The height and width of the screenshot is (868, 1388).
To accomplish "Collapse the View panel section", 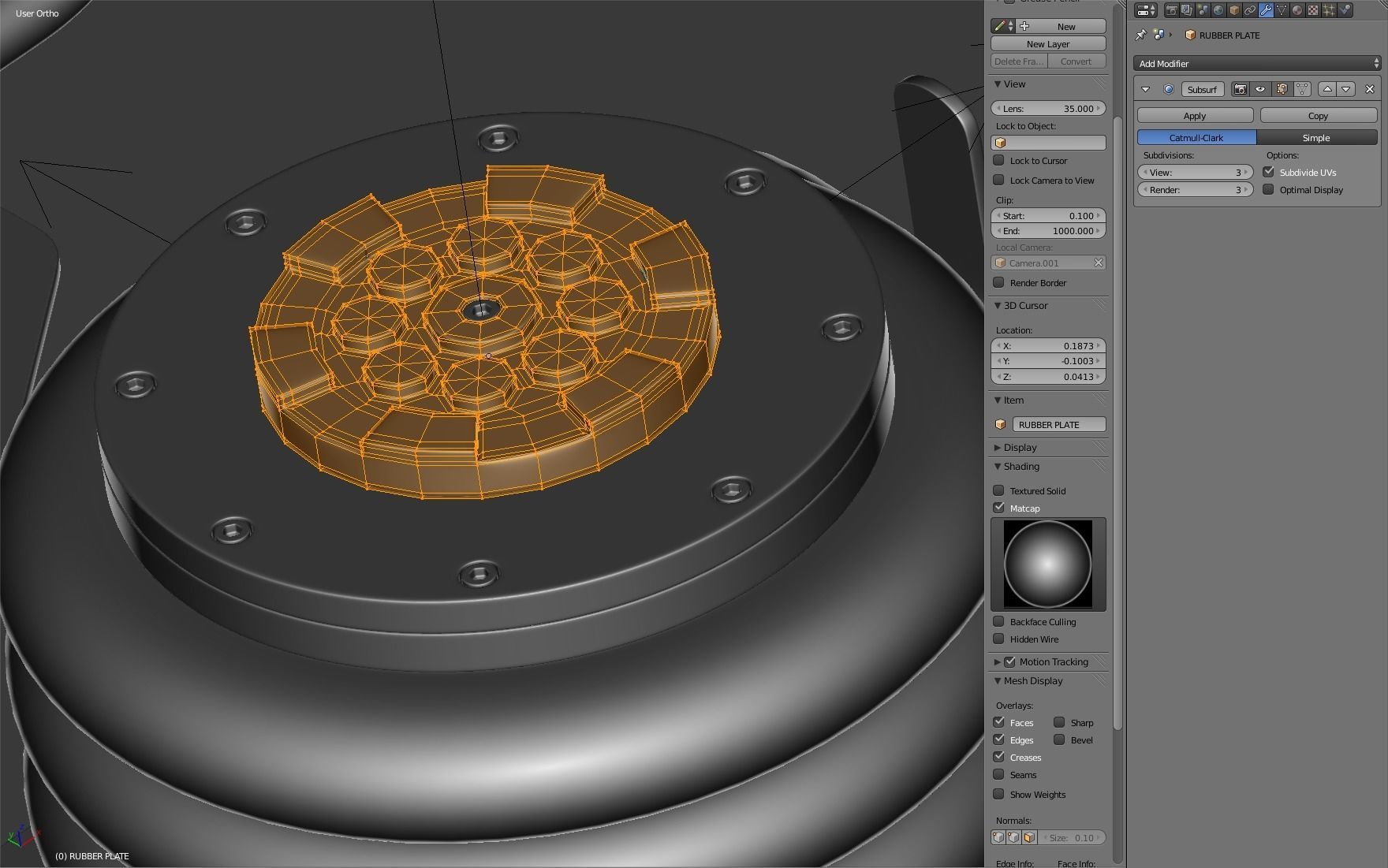I will (997, 84).
